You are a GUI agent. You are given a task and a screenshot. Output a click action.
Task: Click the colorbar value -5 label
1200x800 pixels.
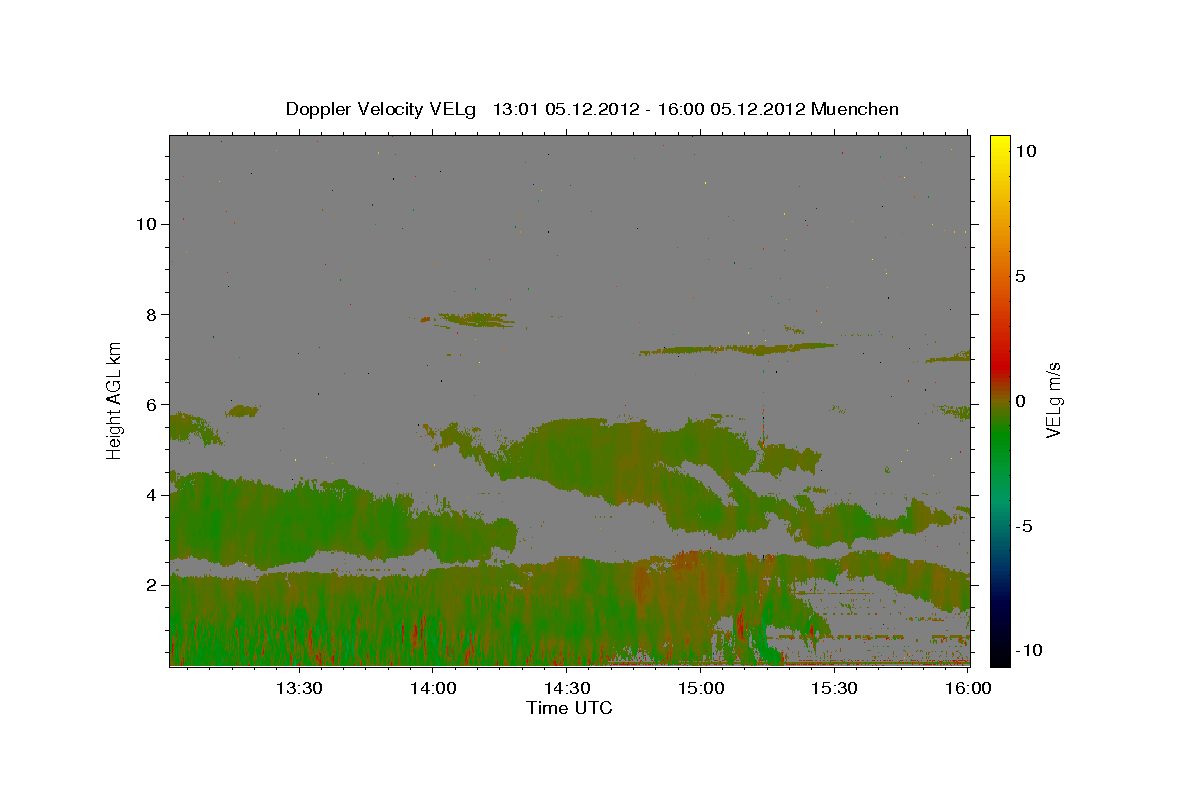click(x=1023, y=526)
